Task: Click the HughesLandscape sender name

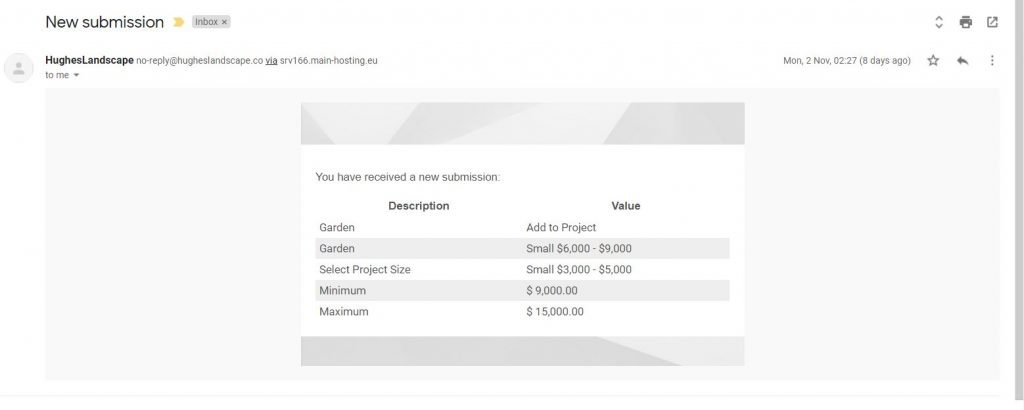Action: [x=89, y=60]
